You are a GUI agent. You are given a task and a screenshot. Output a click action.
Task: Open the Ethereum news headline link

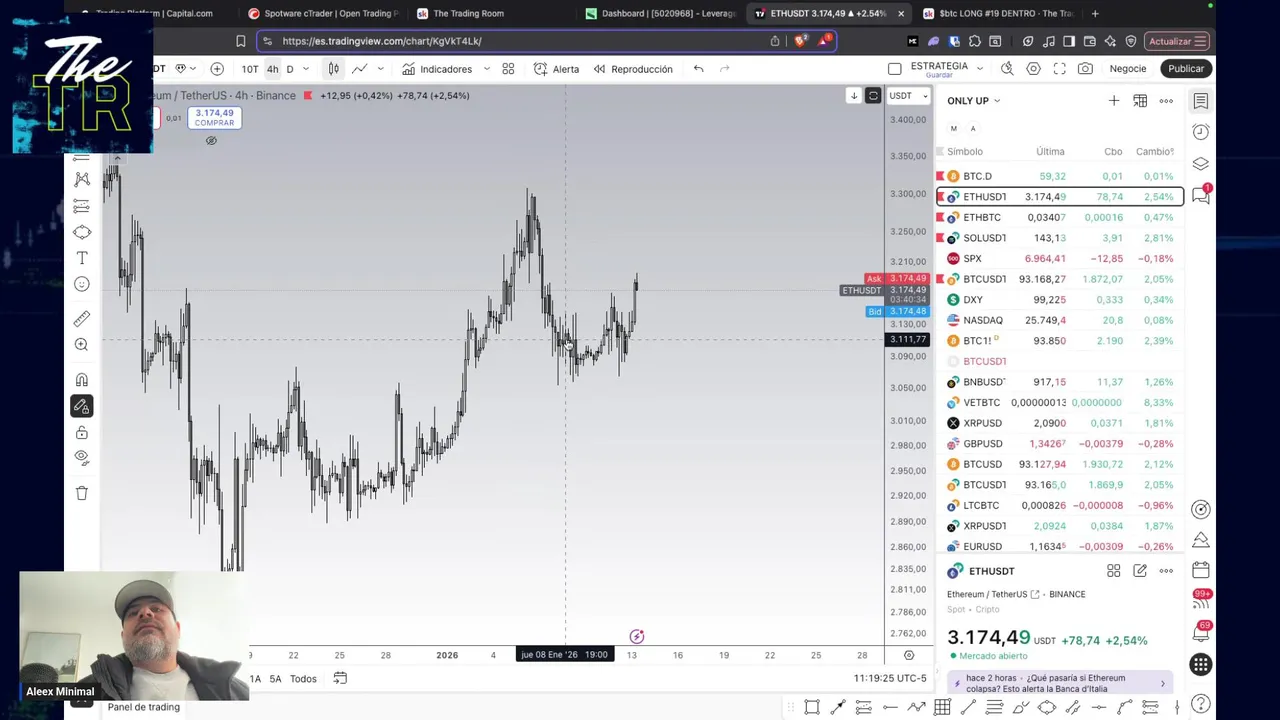tap(1060, 684)
